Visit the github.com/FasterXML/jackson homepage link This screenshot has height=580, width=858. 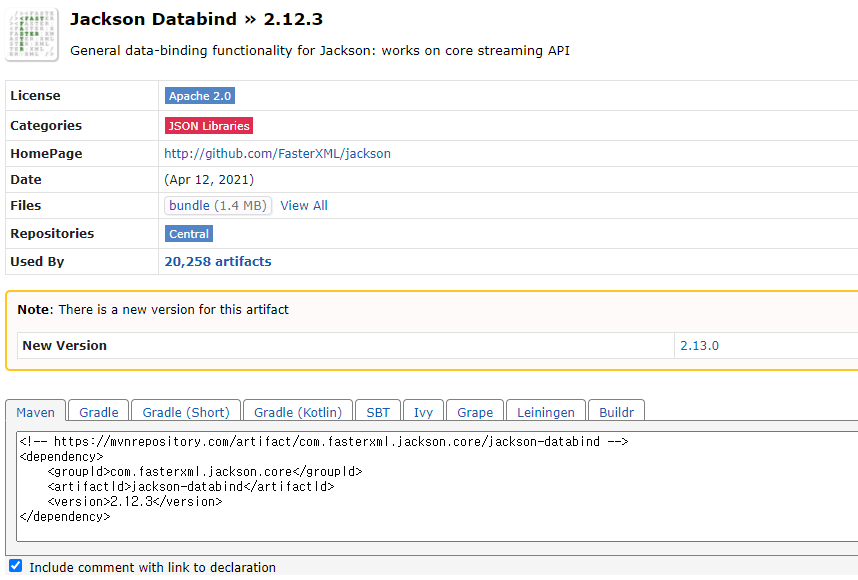[x=277, y=154]
